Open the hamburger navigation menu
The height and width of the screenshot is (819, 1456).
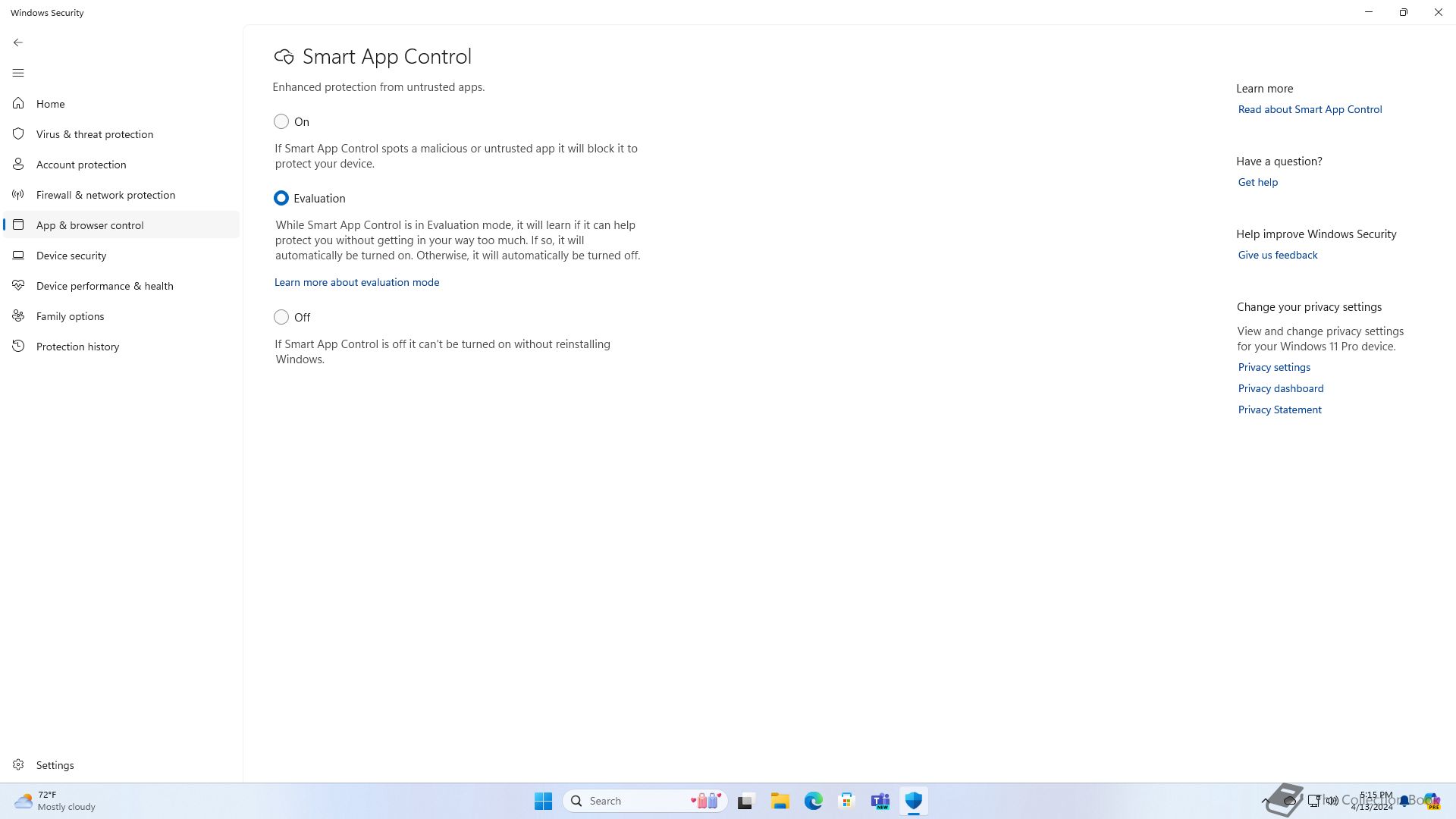point(18,73)
